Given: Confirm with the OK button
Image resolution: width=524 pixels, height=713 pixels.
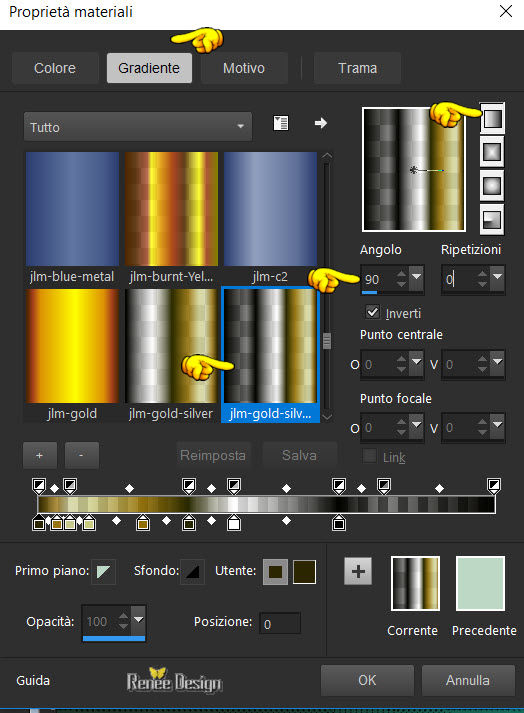Looking at the screenshot, I should (367, 680).
